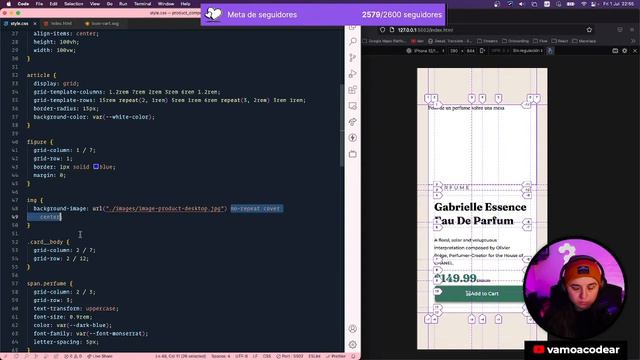Click 'margin: 0;' line in figure rule
Screen dimensions: 640x360
pos(49,175)
